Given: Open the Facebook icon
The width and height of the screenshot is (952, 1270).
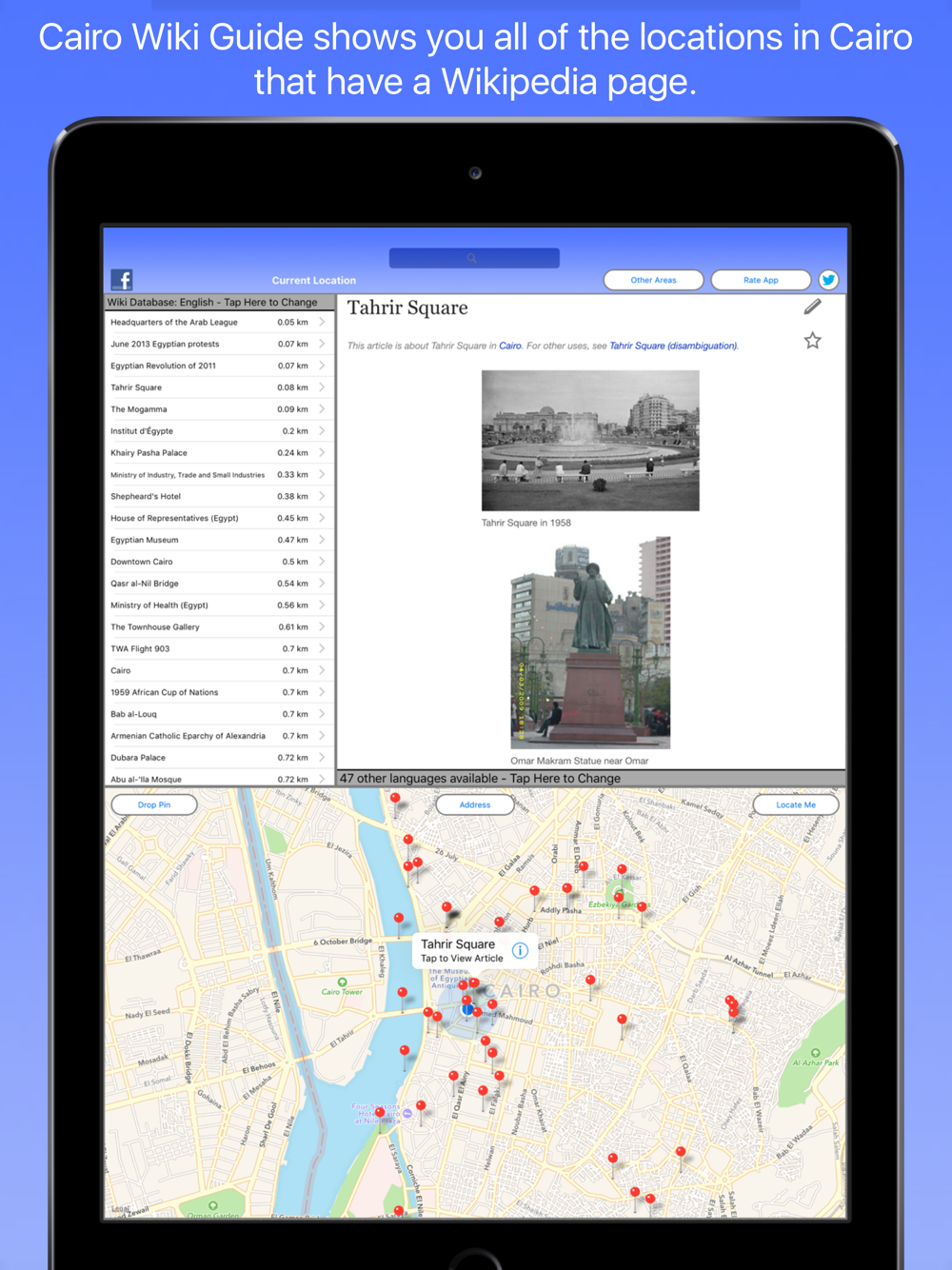Looking at the screenshot, I should pyautogui.click(x=122, y=279).
